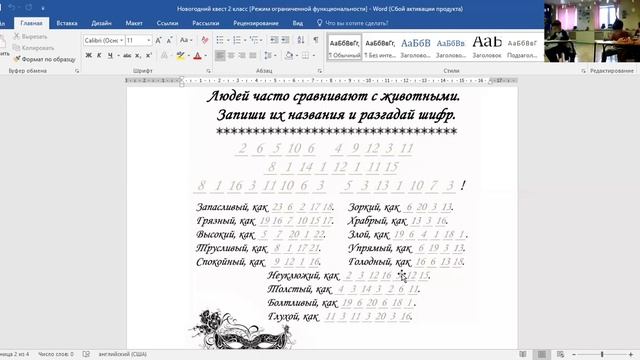Toggle italic К formatting
Viewport: 640px width, 360px height.
pos(99,55)
